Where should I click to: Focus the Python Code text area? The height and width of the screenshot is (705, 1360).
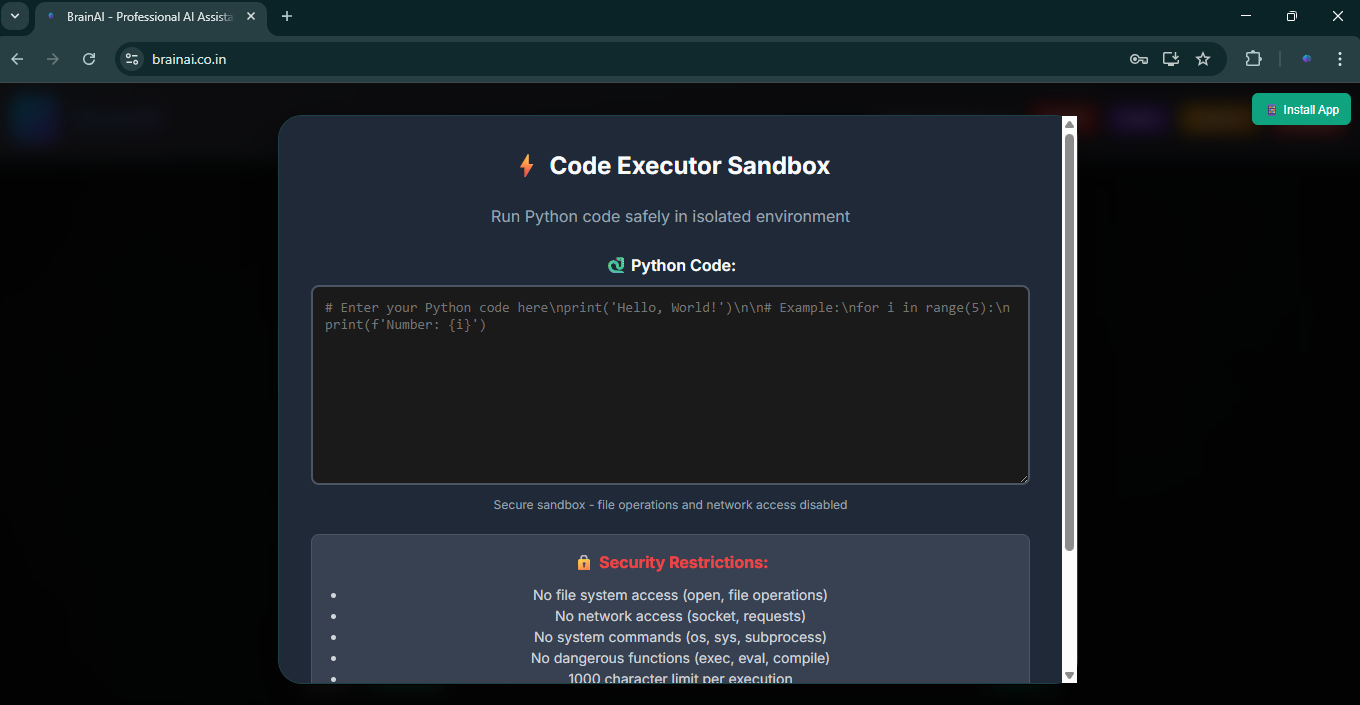pyautogui.click(x=670, y=385)
